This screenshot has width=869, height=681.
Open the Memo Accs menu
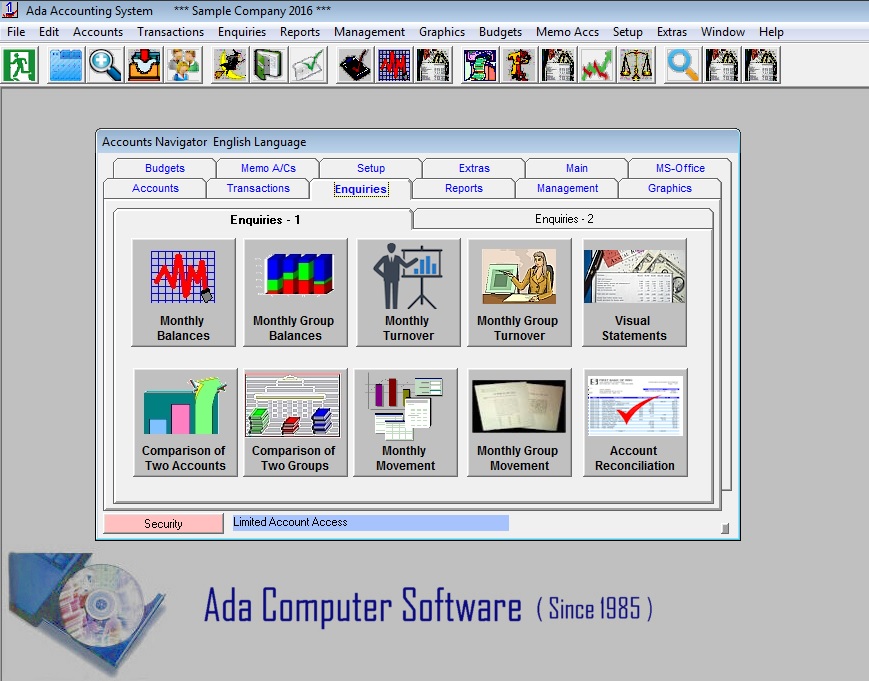coord(568,32)
